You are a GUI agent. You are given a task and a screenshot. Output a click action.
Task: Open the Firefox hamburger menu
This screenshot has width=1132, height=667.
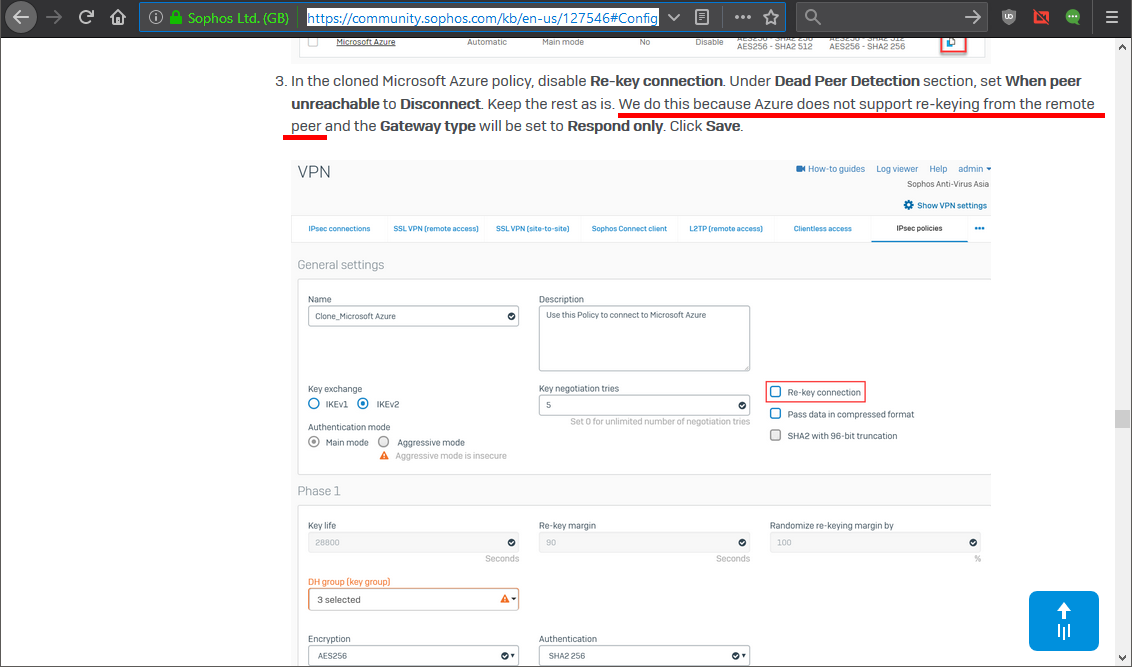click(1111, 17)
